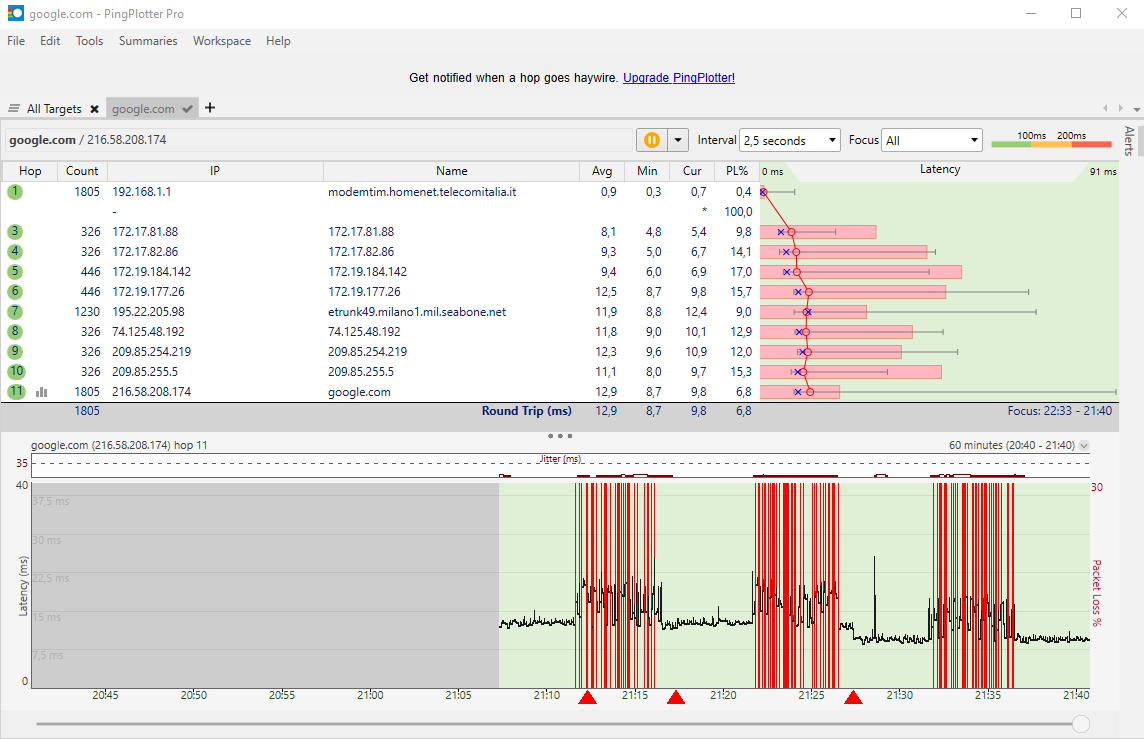Viewport: 1144px width, 739px height.
Task: Open the Interval dropdown showing 2,5 seconds
Action: point(790,140)
